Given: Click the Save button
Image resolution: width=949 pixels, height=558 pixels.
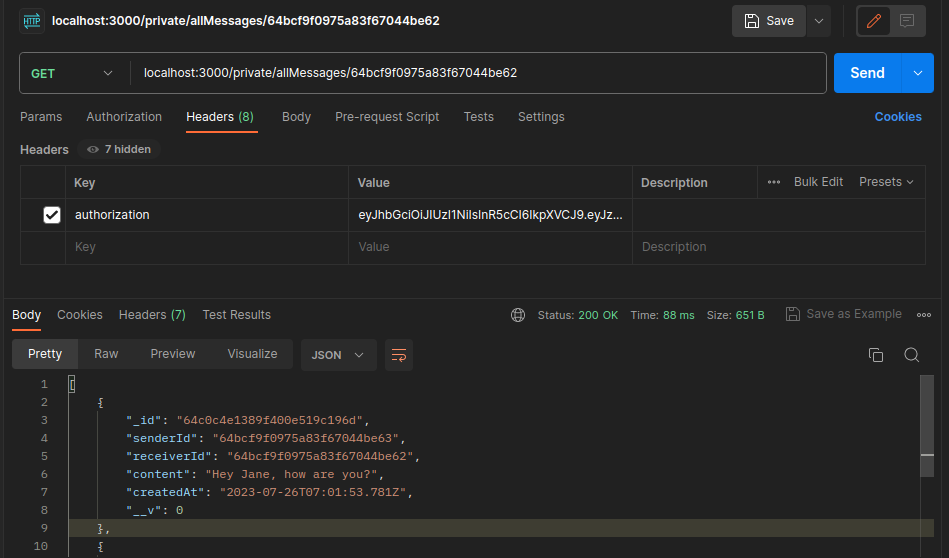Looking at the screenshot, I should (769, 21).
